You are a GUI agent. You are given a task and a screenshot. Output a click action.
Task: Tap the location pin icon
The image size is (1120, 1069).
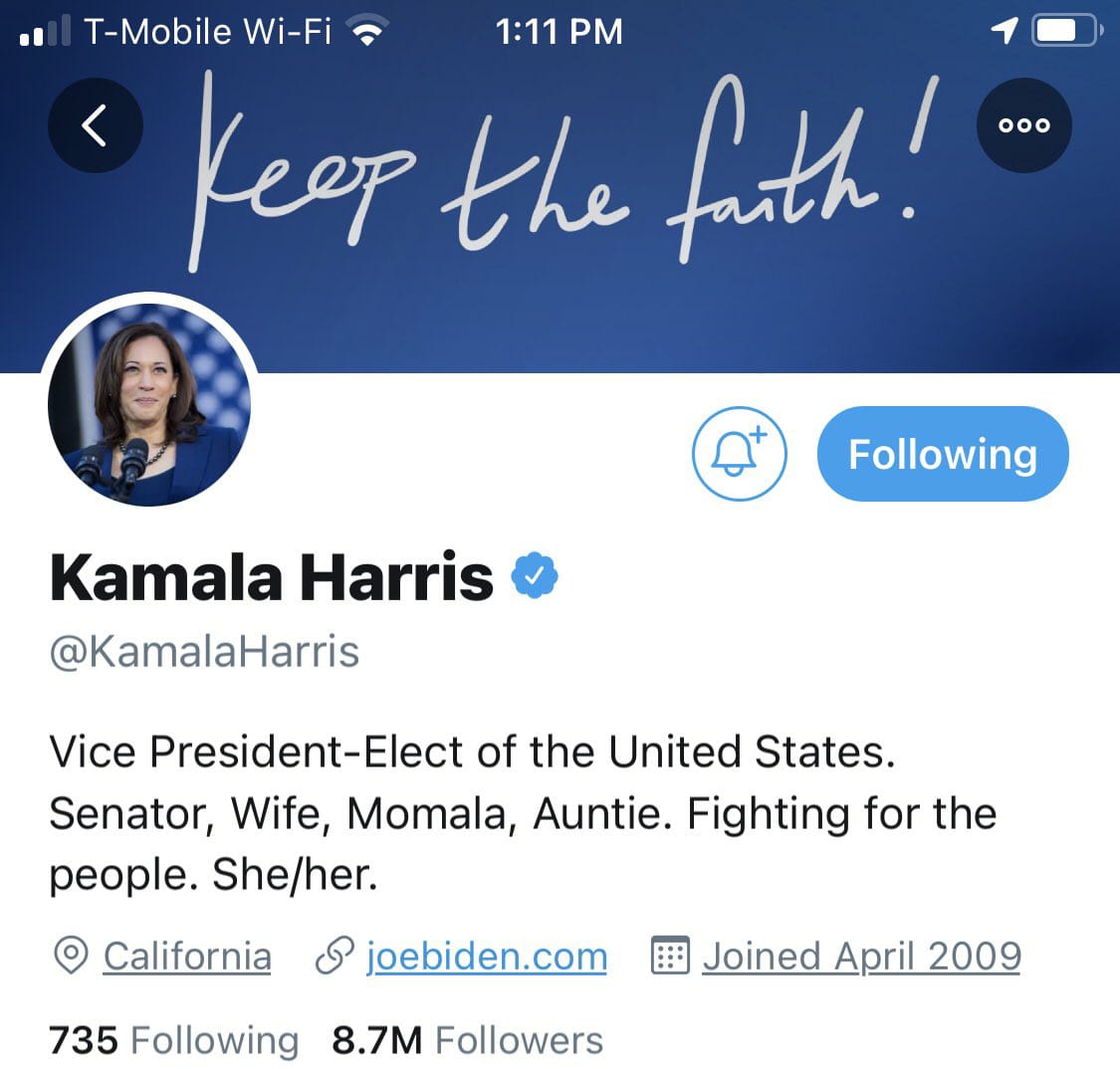[x=71, y=956]
